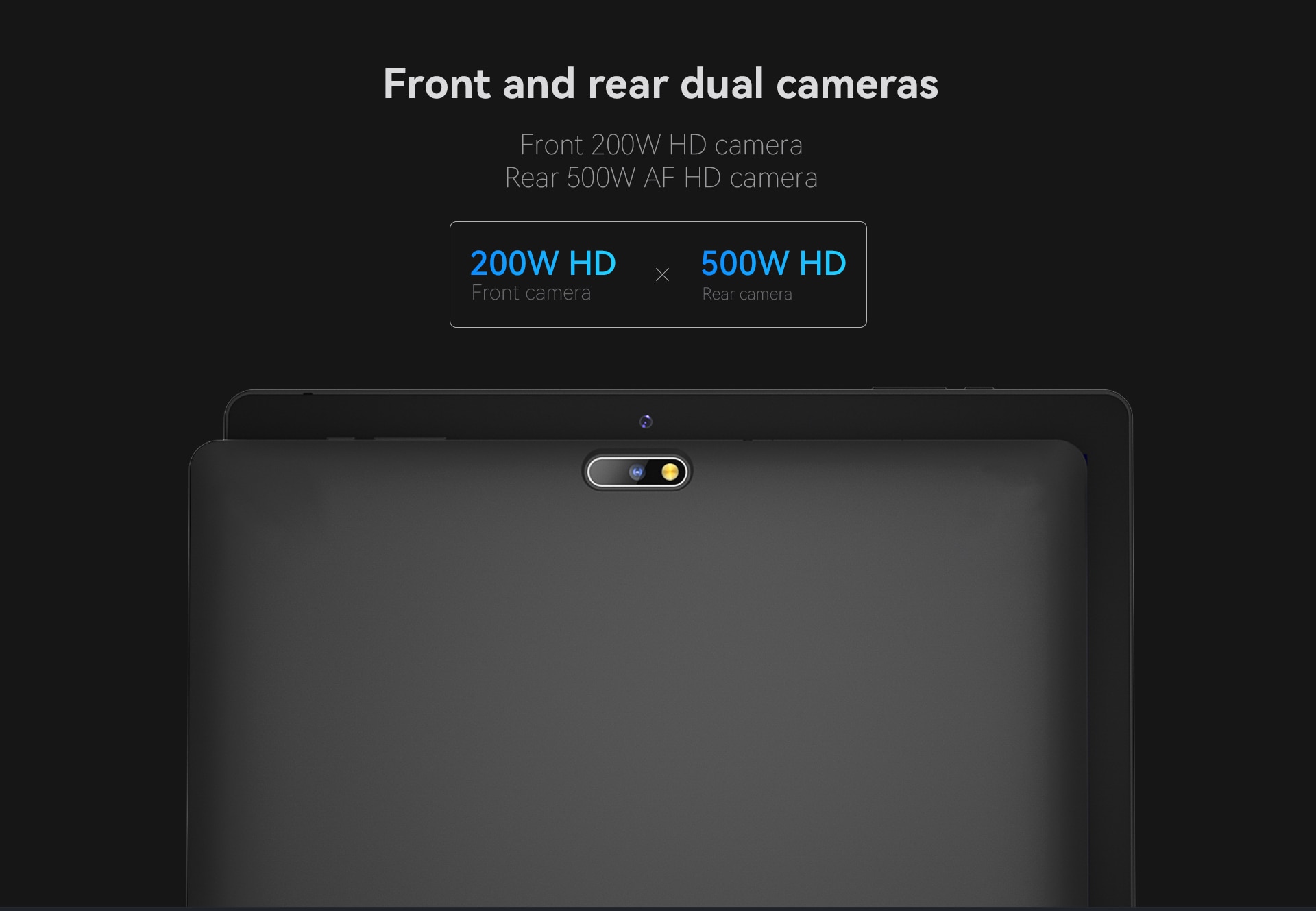This screenshot has height=911, width=1316.
Task: Click the "Front camera" label
Action: coord(531,293)
